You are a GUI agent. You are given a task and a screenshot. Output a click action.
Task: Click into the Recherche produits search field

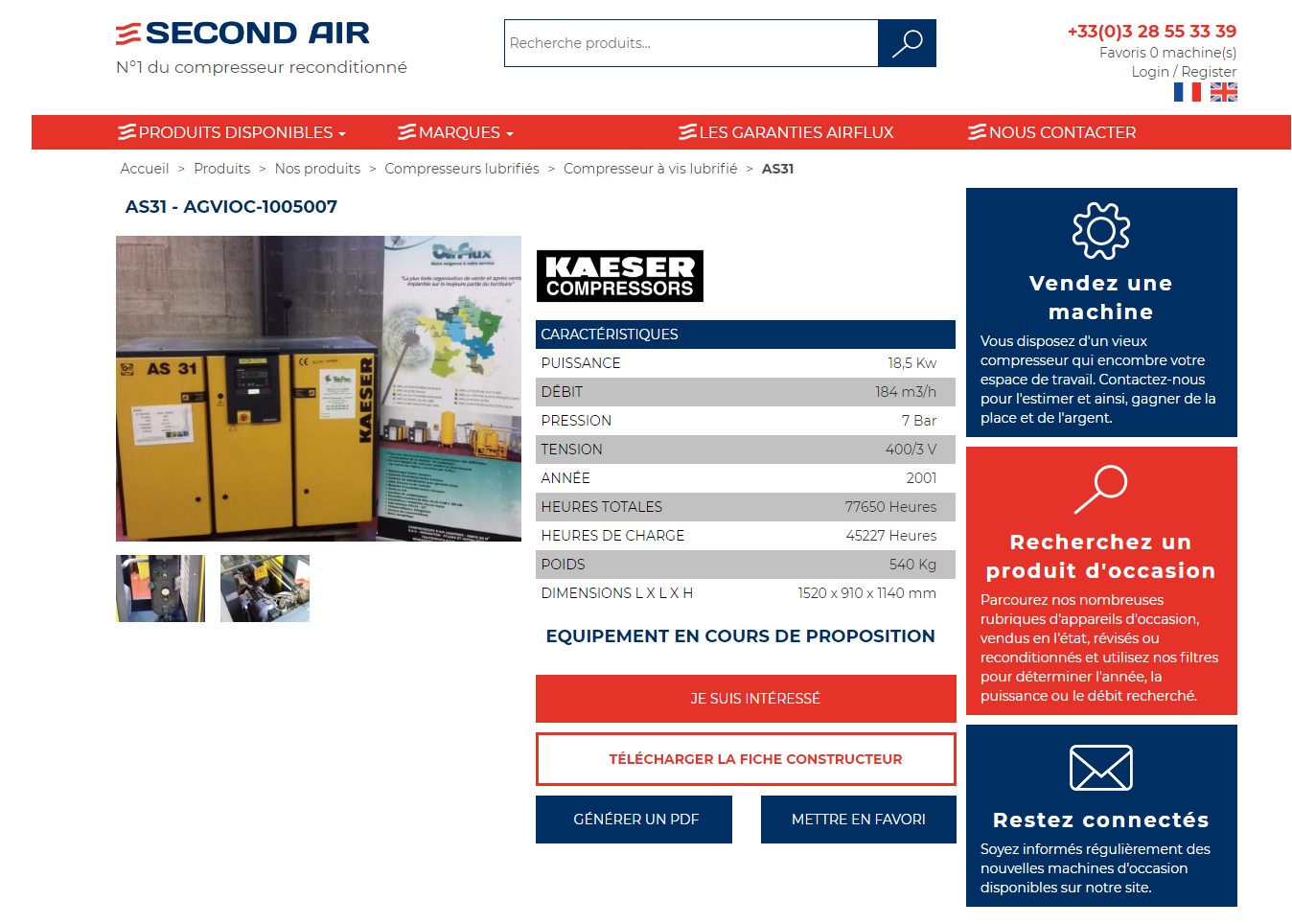point(691,43)
